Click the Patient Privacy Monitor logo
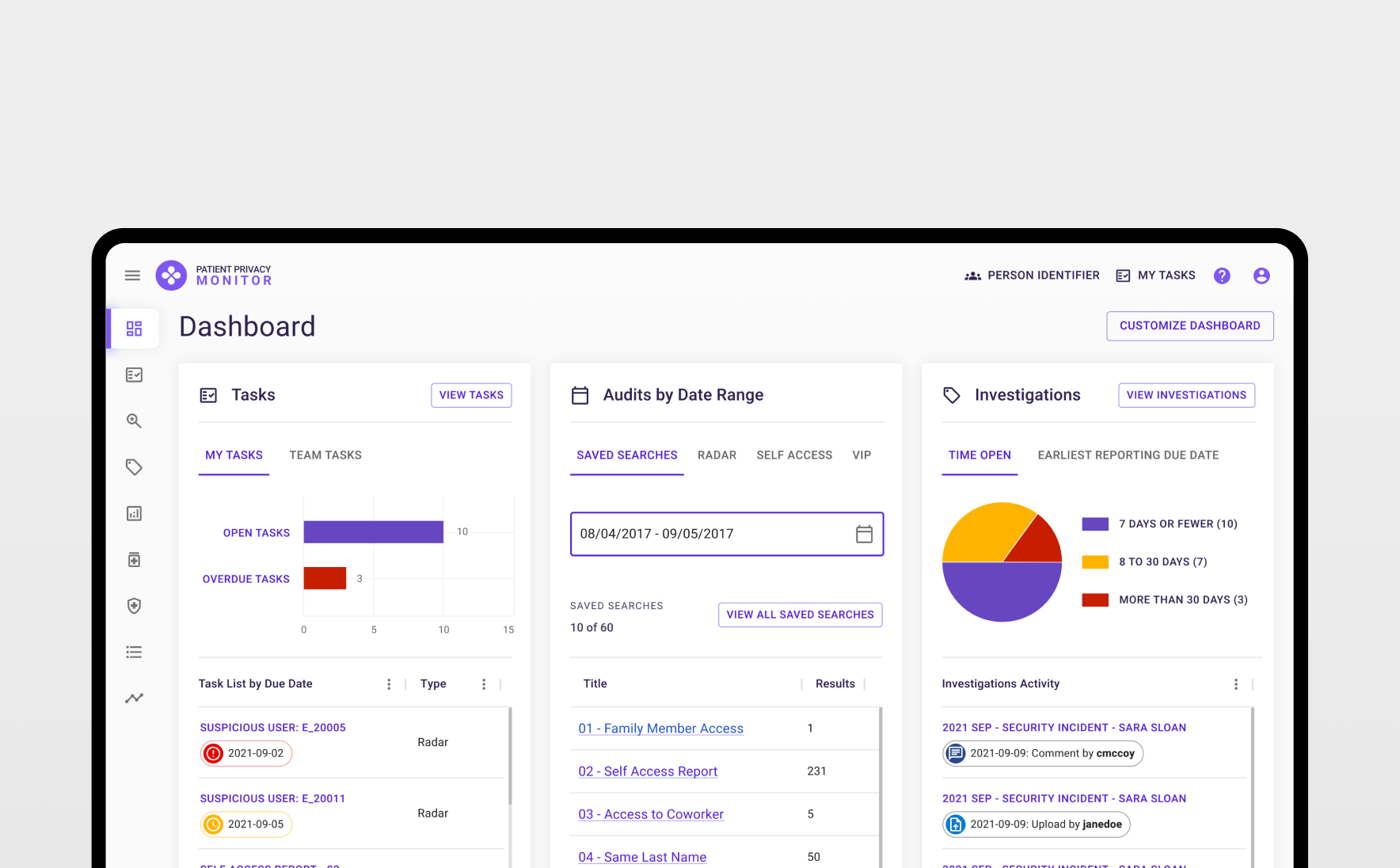The width and height of the screenshot is (1400, 868). (x=214, y=276)
